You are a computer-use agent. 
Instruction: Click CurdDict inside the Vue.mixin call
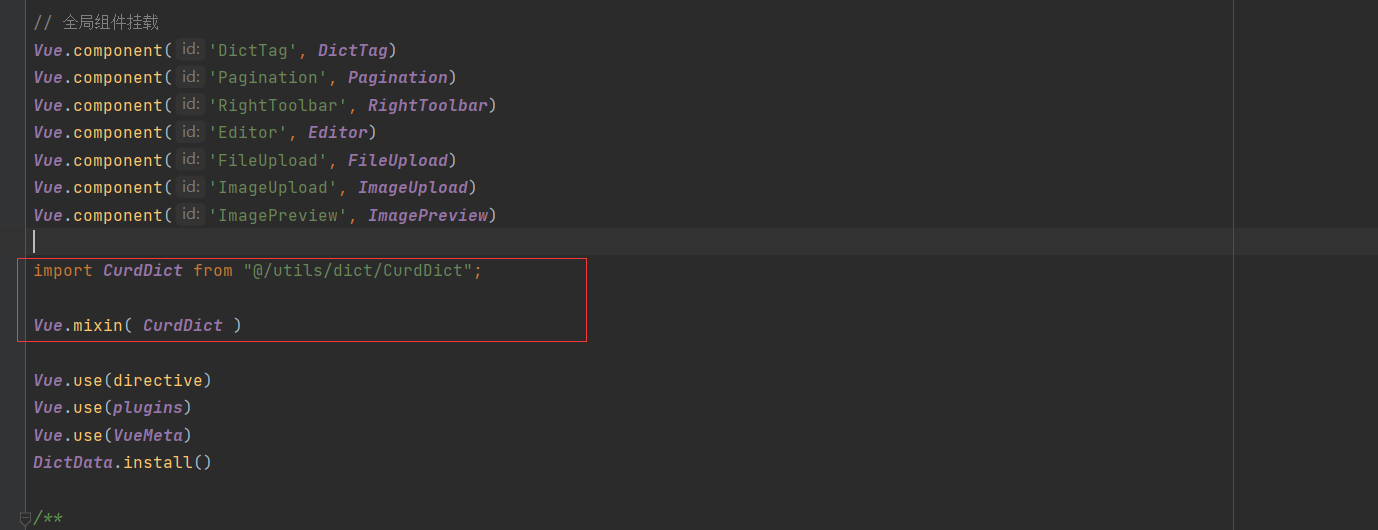pos(182,325)
